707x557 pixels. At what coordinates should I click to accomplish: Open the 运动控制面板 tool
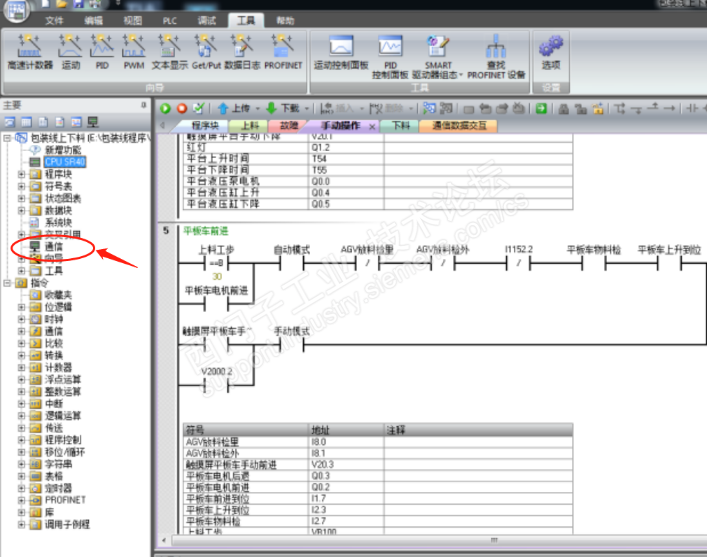tap(341, 52)
